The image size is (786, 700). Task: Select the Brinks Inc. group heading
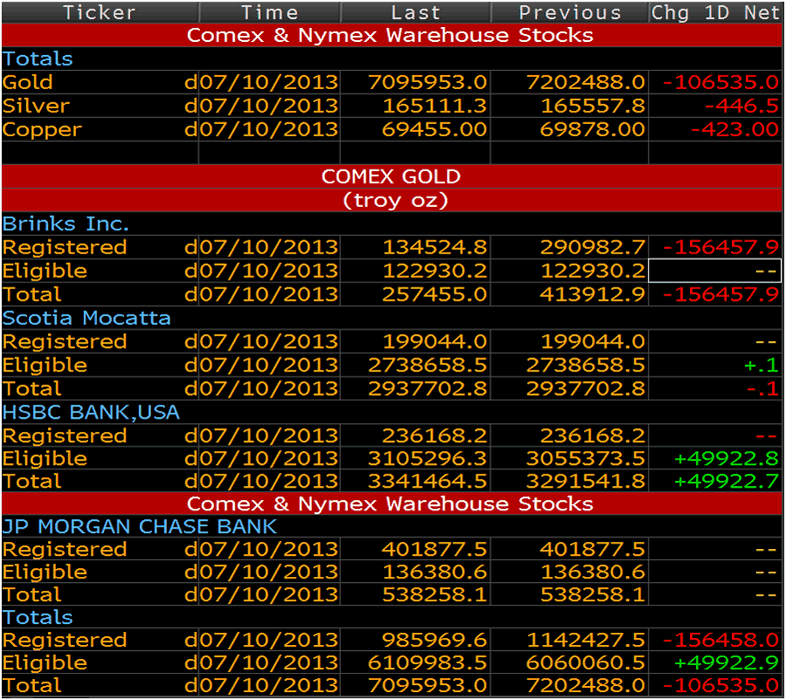click(66, 224)
